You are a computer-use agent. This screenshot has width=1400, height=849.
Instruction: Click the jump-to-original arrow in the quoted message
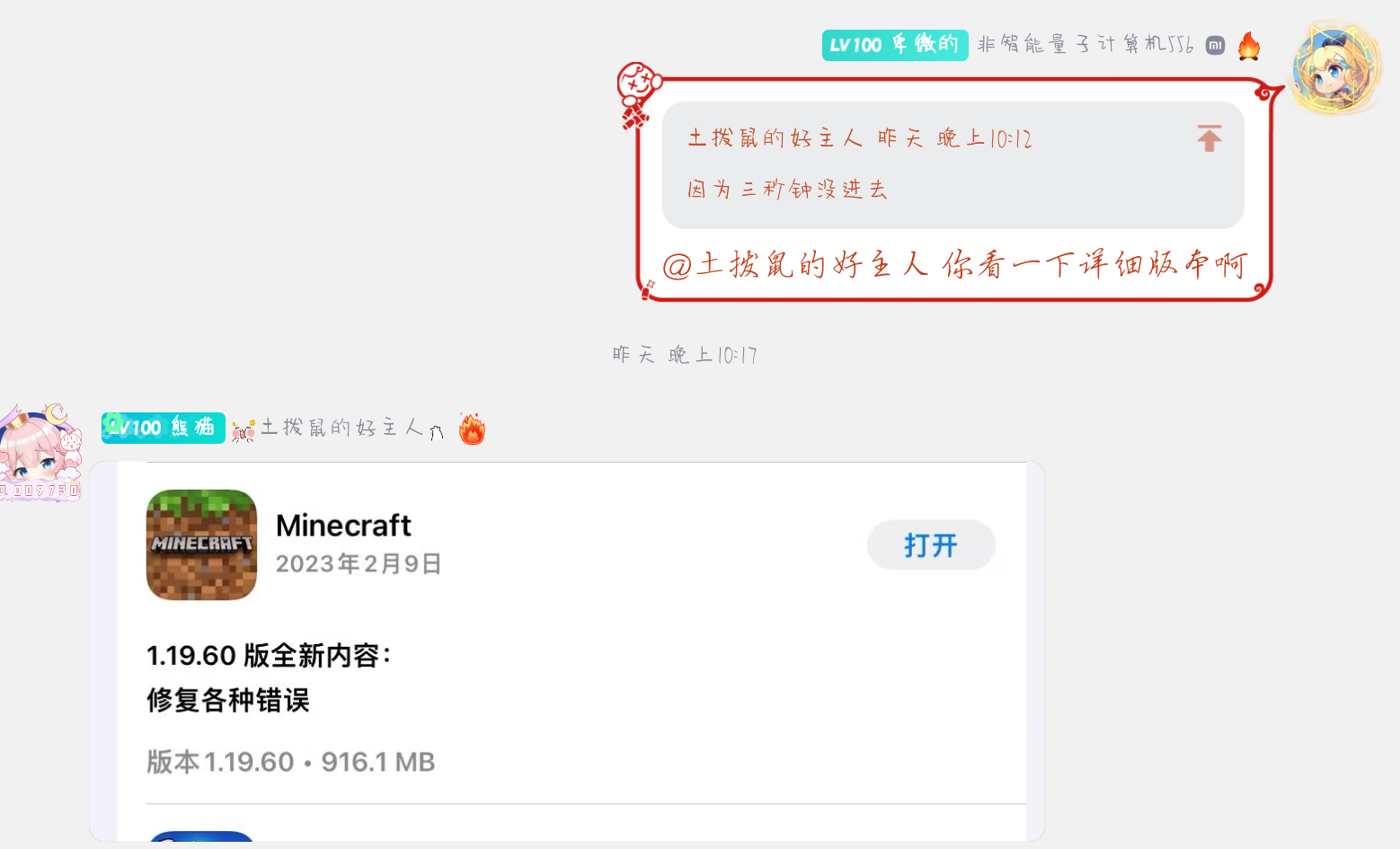[x=1209, y=138]
